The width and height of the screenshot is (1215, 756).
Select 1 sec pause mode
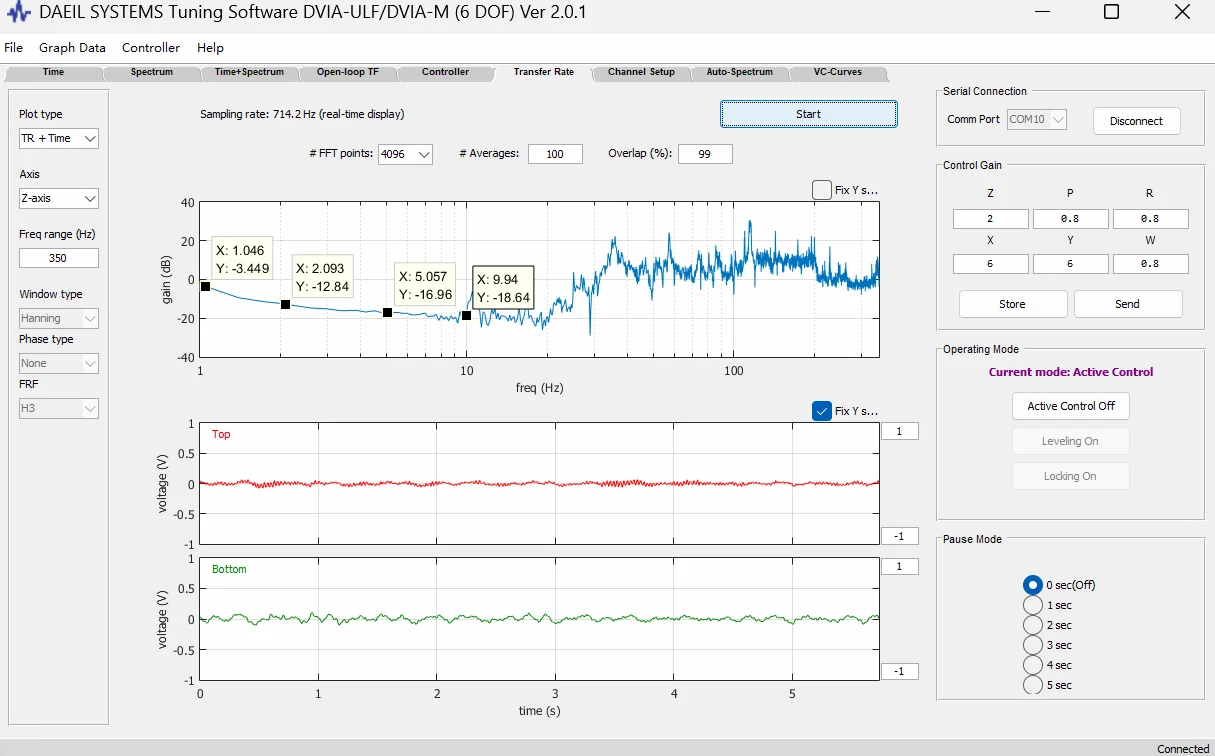coord(1048,605)
